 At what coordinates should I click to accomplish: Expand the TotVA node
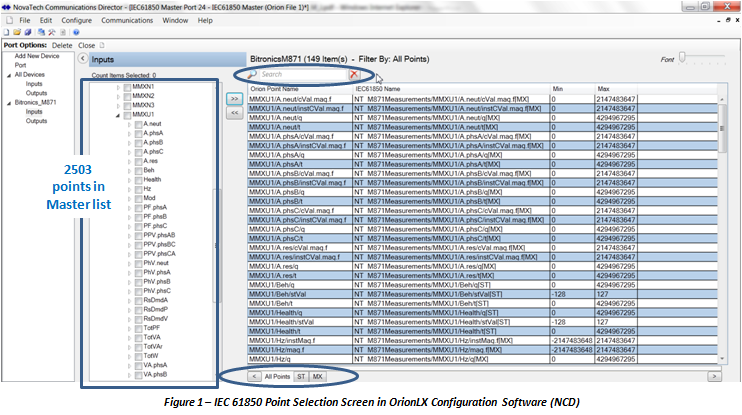[129, 338]
